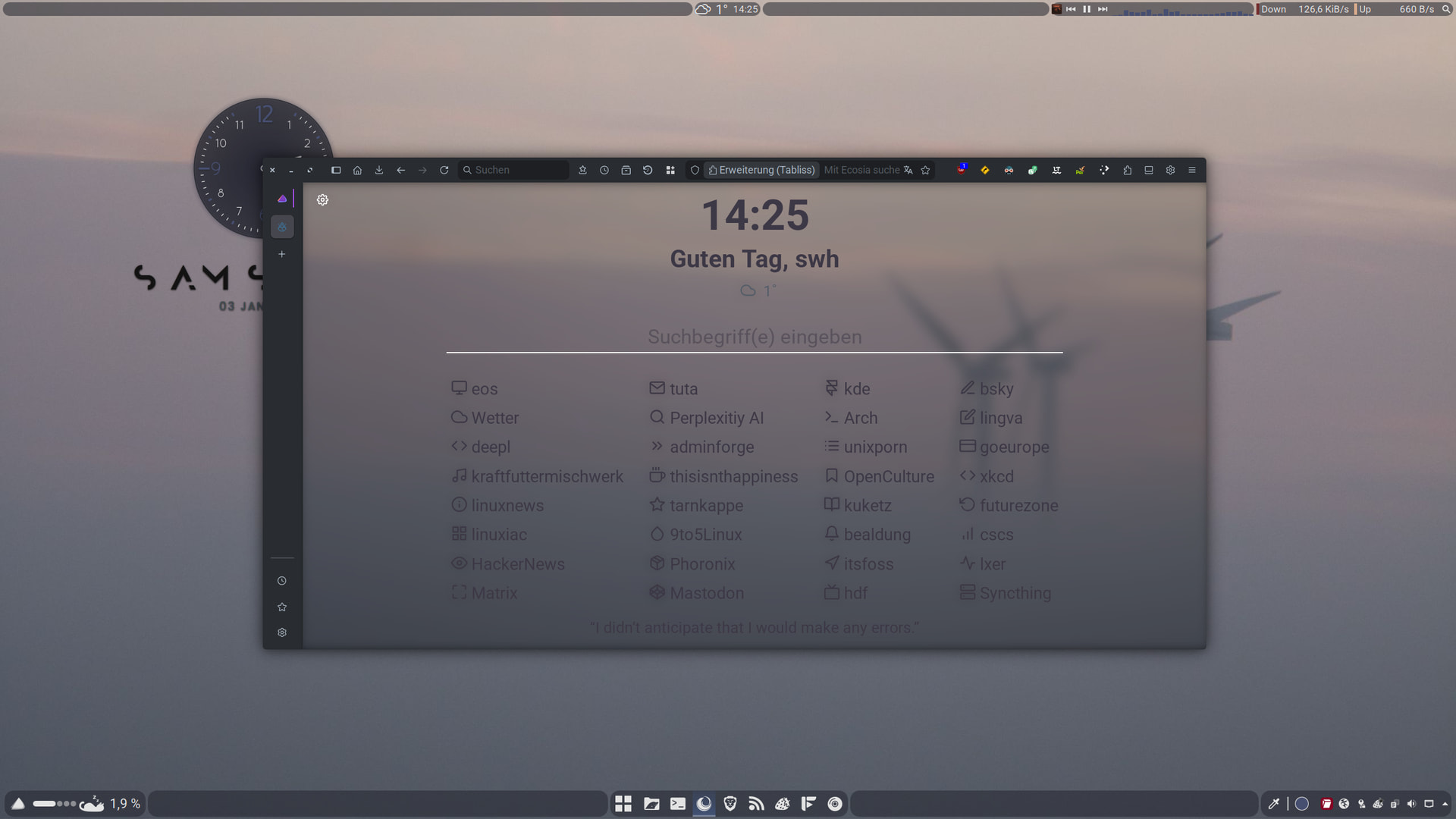
Task: Expand the system tray hidden icons arrow
Action: 1445,804
